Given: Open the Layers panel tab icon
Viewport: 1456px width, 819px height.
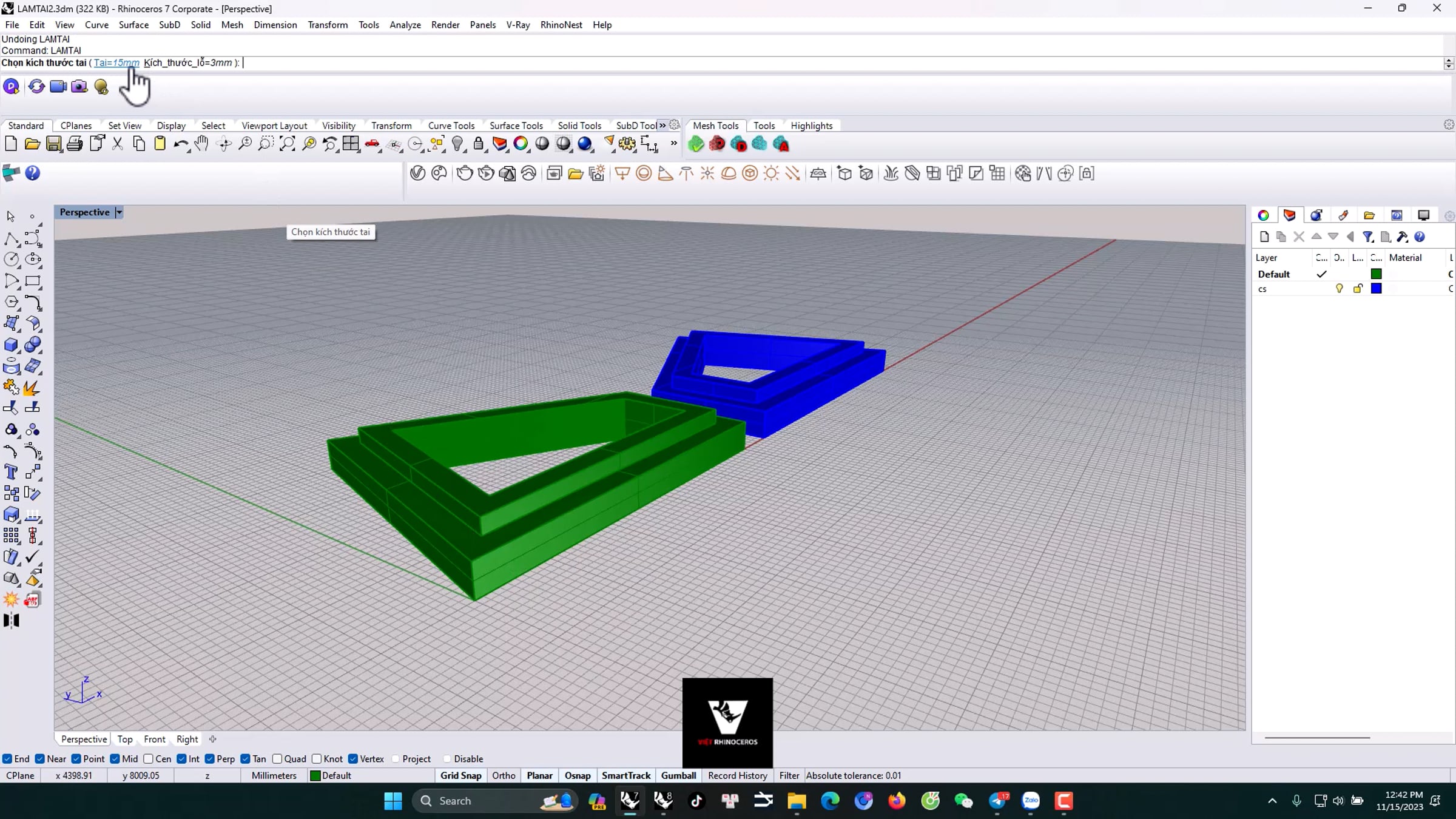Looking at the screenshot, I should click(x=1289, y=215).
